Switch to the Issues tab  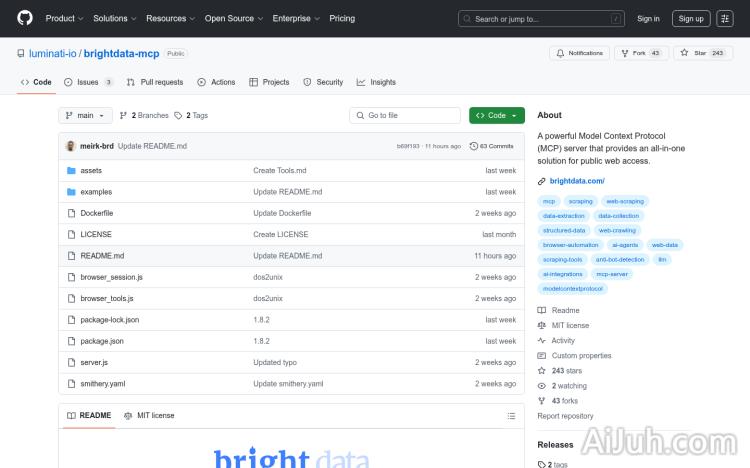tap(88, 82)
